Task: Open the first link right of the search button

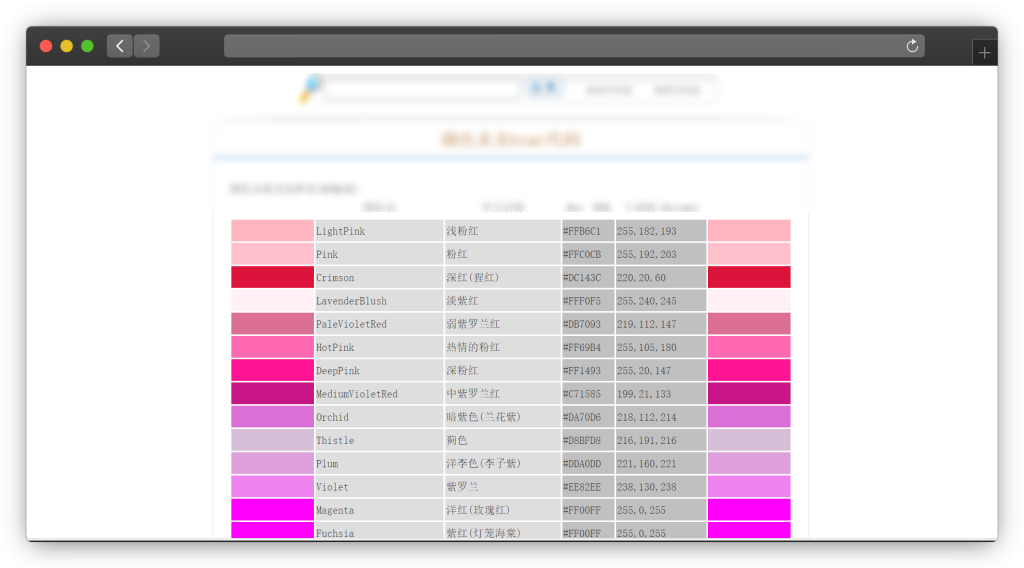Action: click(609, 90)
